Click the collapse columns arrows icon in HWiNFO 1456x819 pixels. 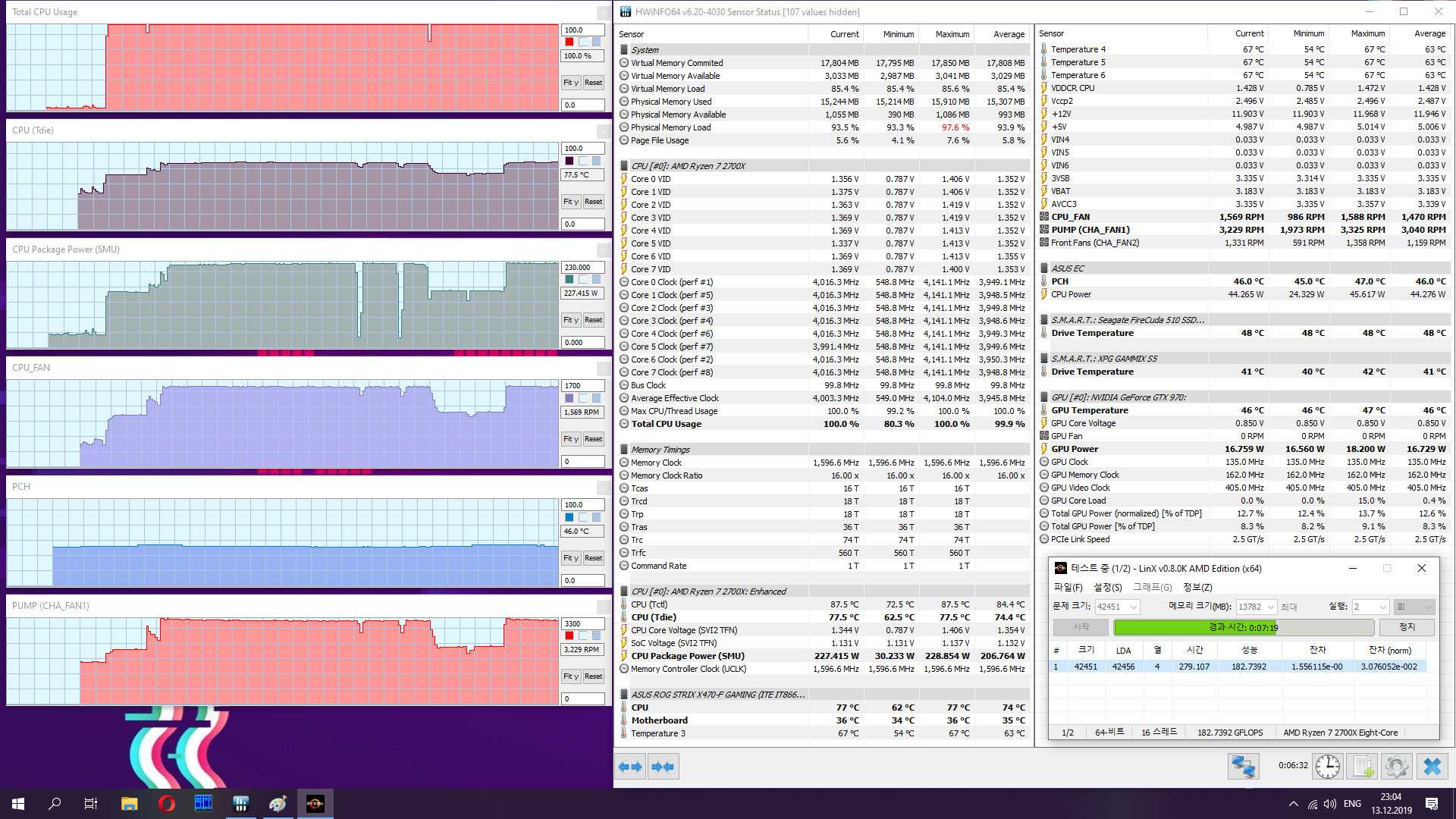(x=662, y=767)
